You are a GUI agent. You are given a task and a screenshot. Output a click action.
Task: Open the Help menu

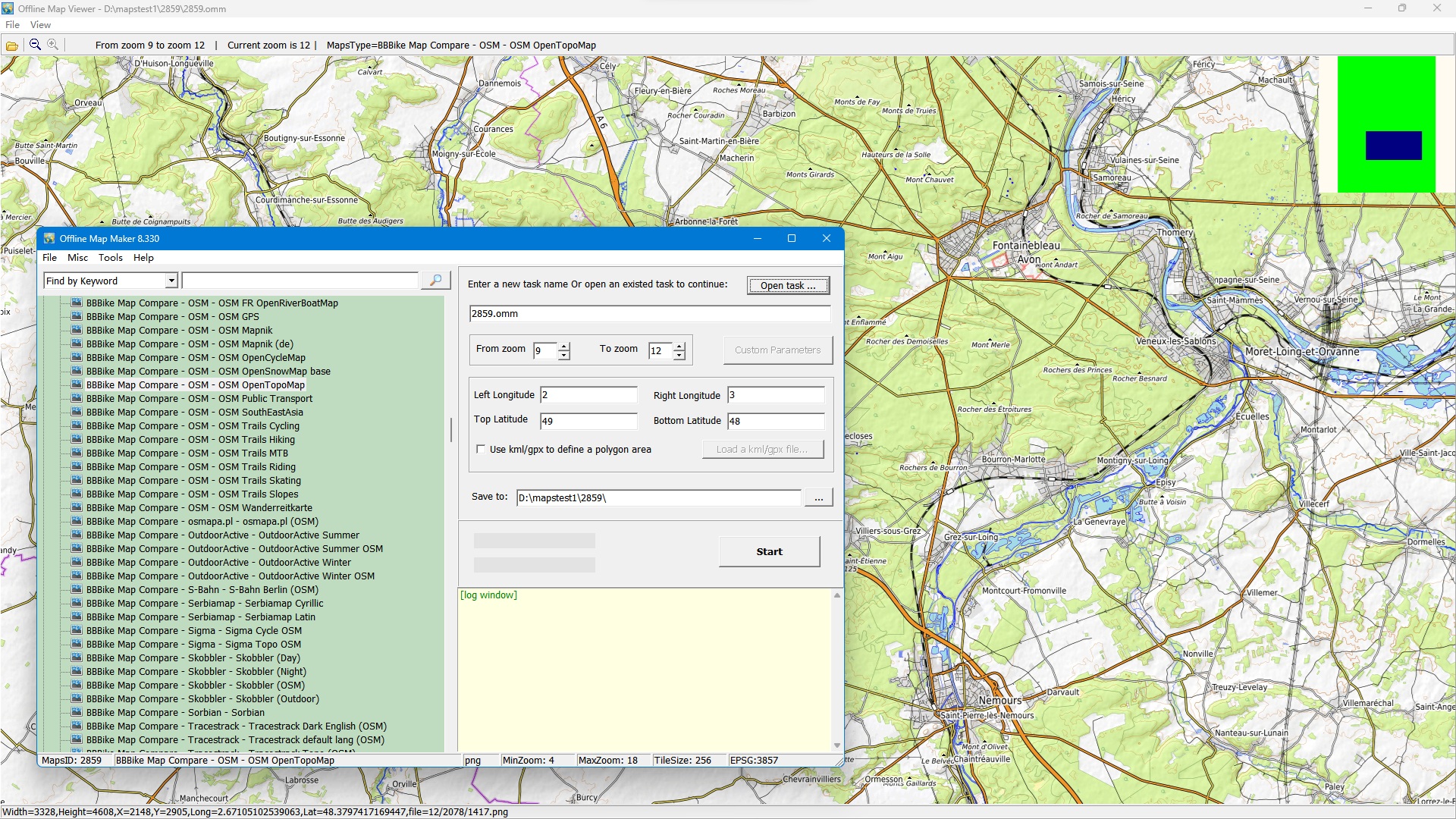tap(143, 257)
